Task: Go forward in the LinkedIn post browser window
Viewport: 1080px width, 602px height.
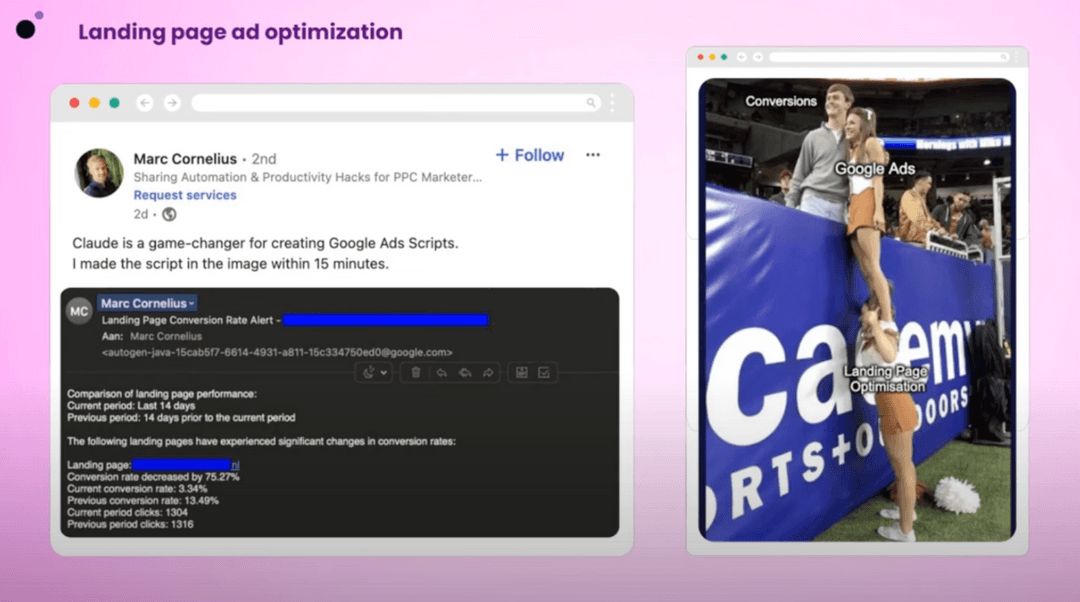Action: 172,103
